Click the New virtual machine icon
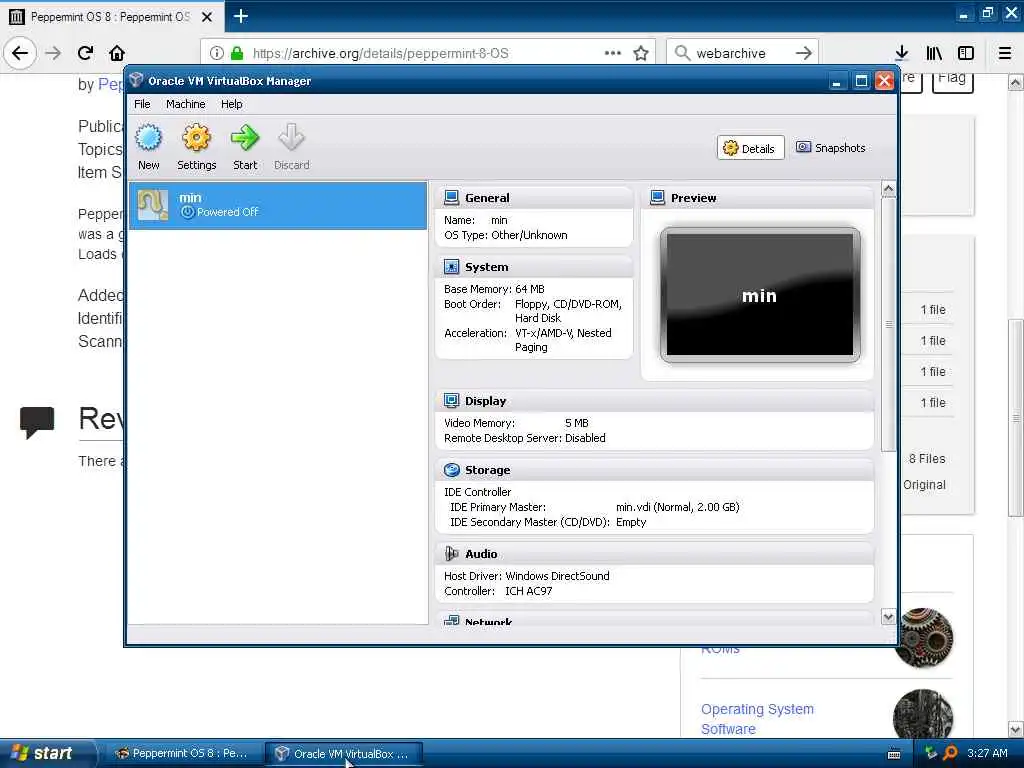Screen dimensions: 1024x768 (x=148, y=148)
